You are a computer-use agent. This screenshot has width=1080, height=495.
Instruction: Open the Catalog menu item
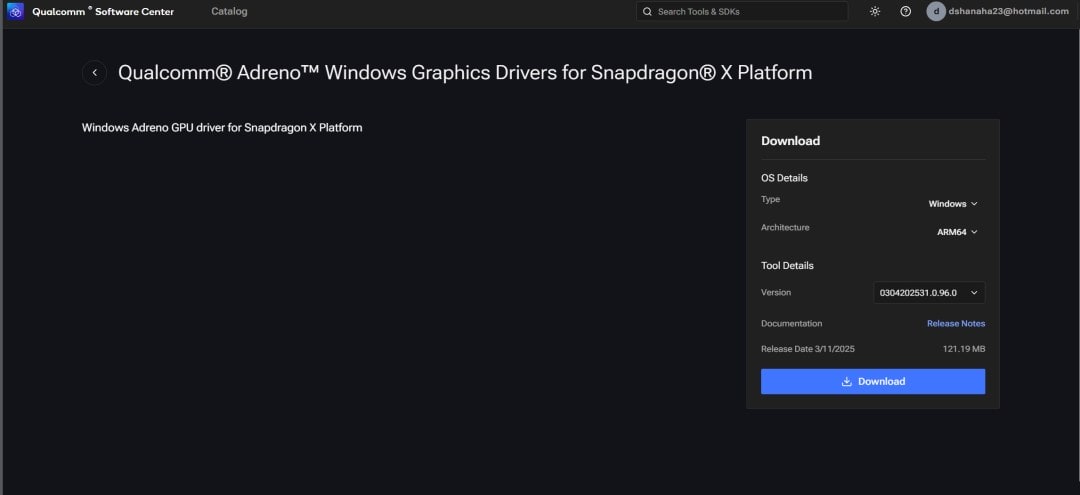229,12
